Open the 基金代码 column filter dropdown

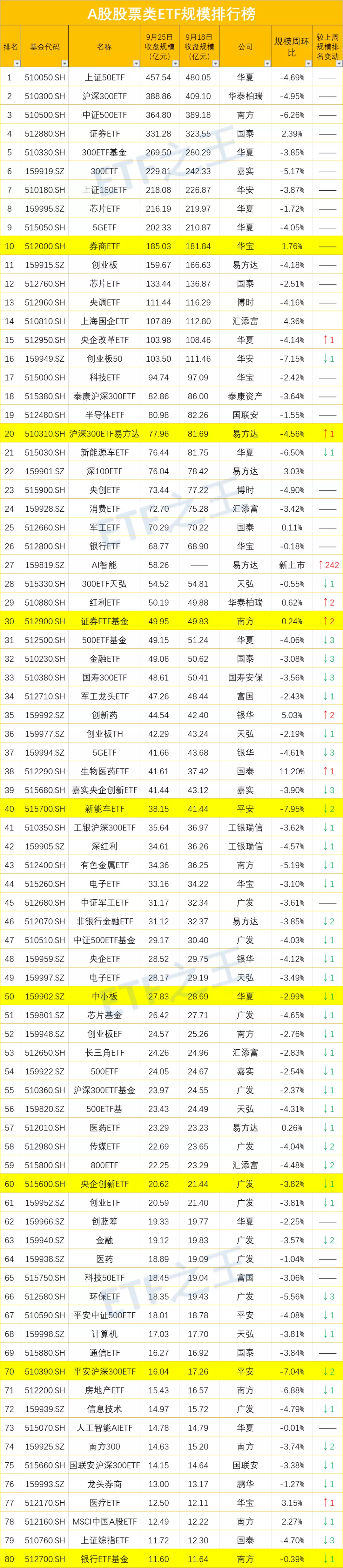click(x=64, y=63)
